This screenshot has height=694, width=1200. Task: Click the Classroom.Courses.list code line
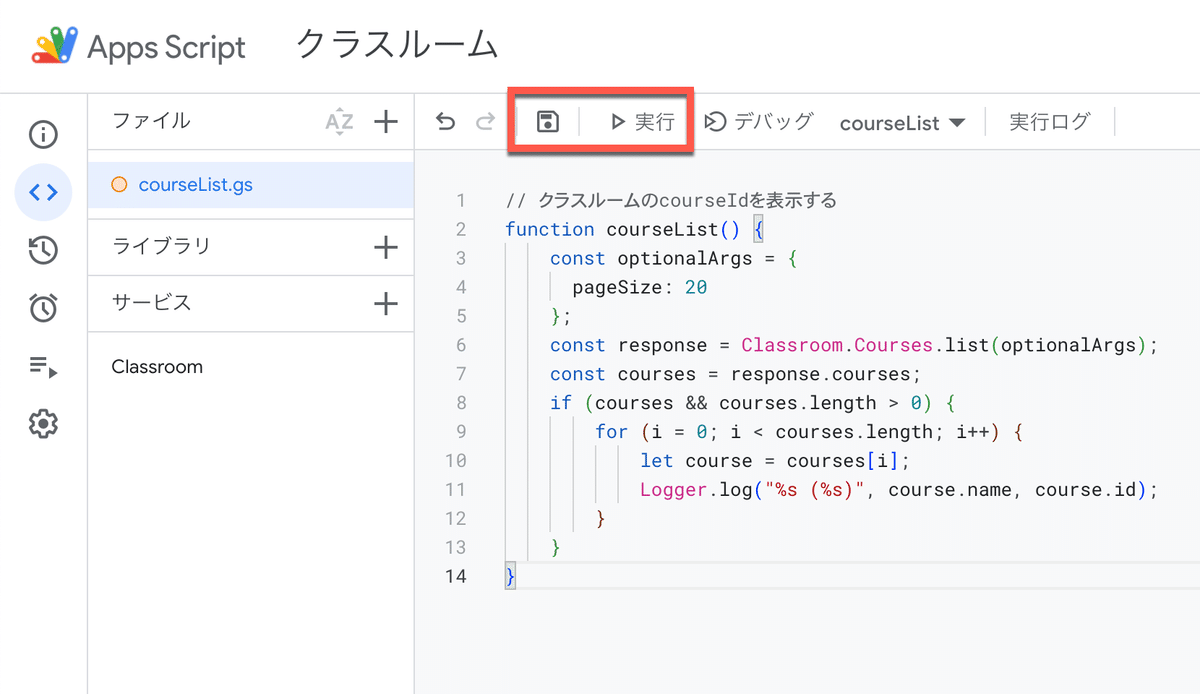pos(853,345)
